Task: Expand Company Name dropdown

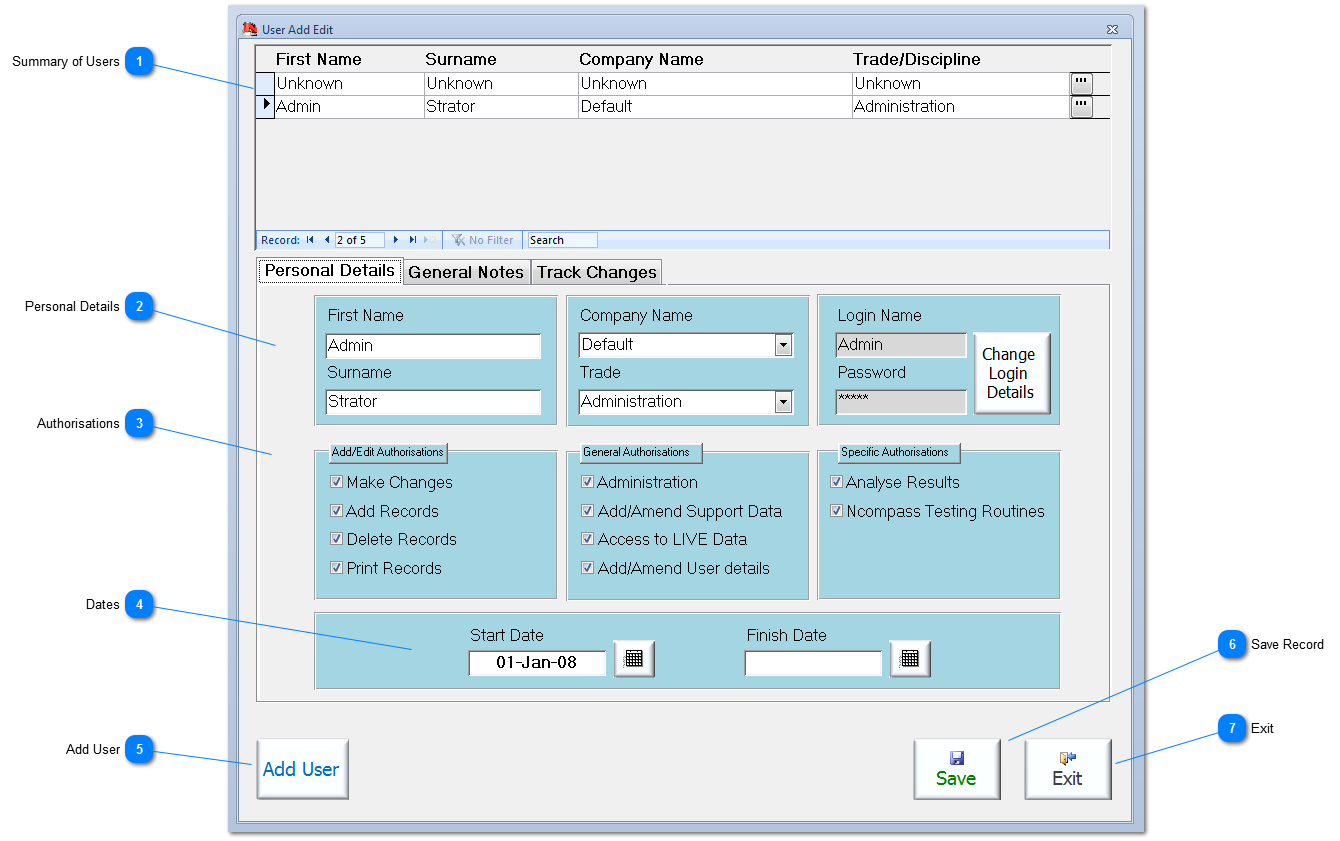Action: point(783,345)
